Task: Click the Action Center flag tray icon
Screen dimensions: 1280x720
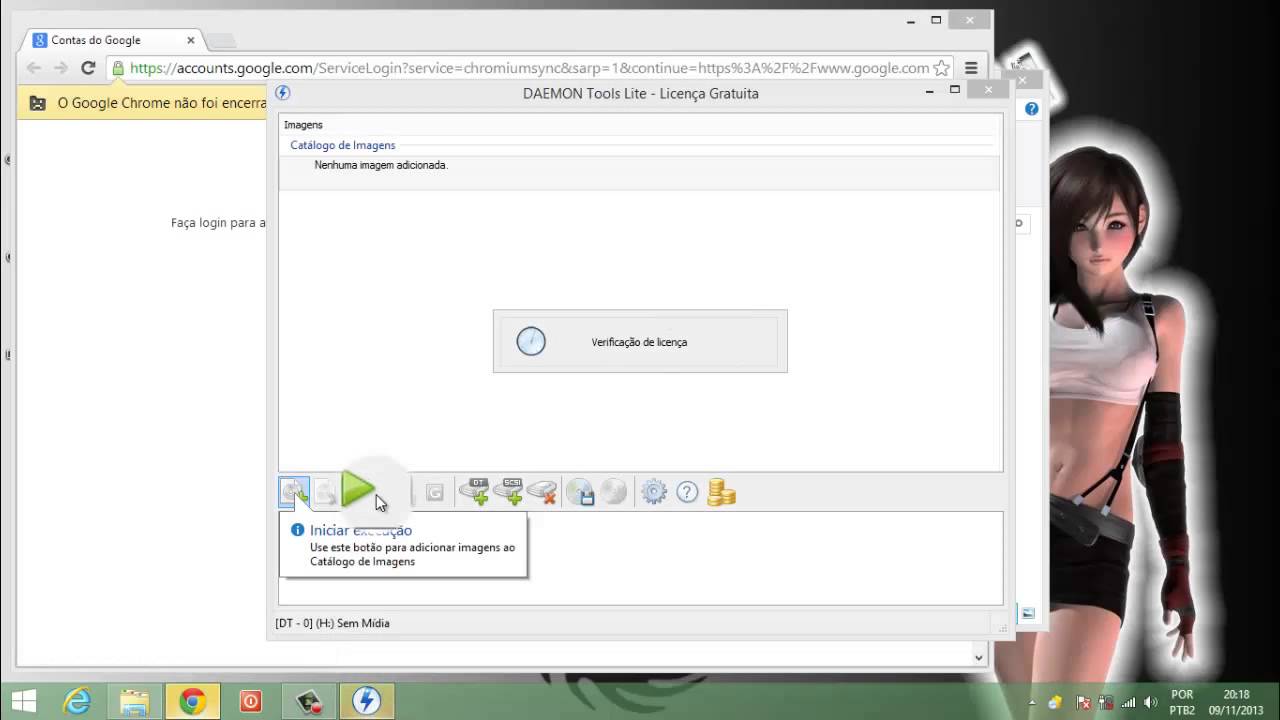Action: point(1084,702)
